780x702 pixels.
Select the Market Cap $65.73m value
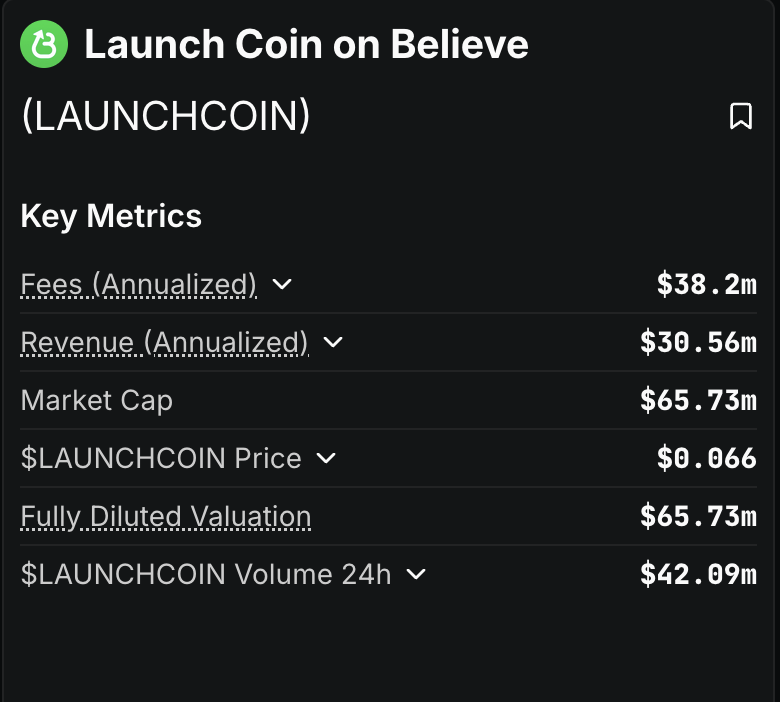[x=698, y=401]
